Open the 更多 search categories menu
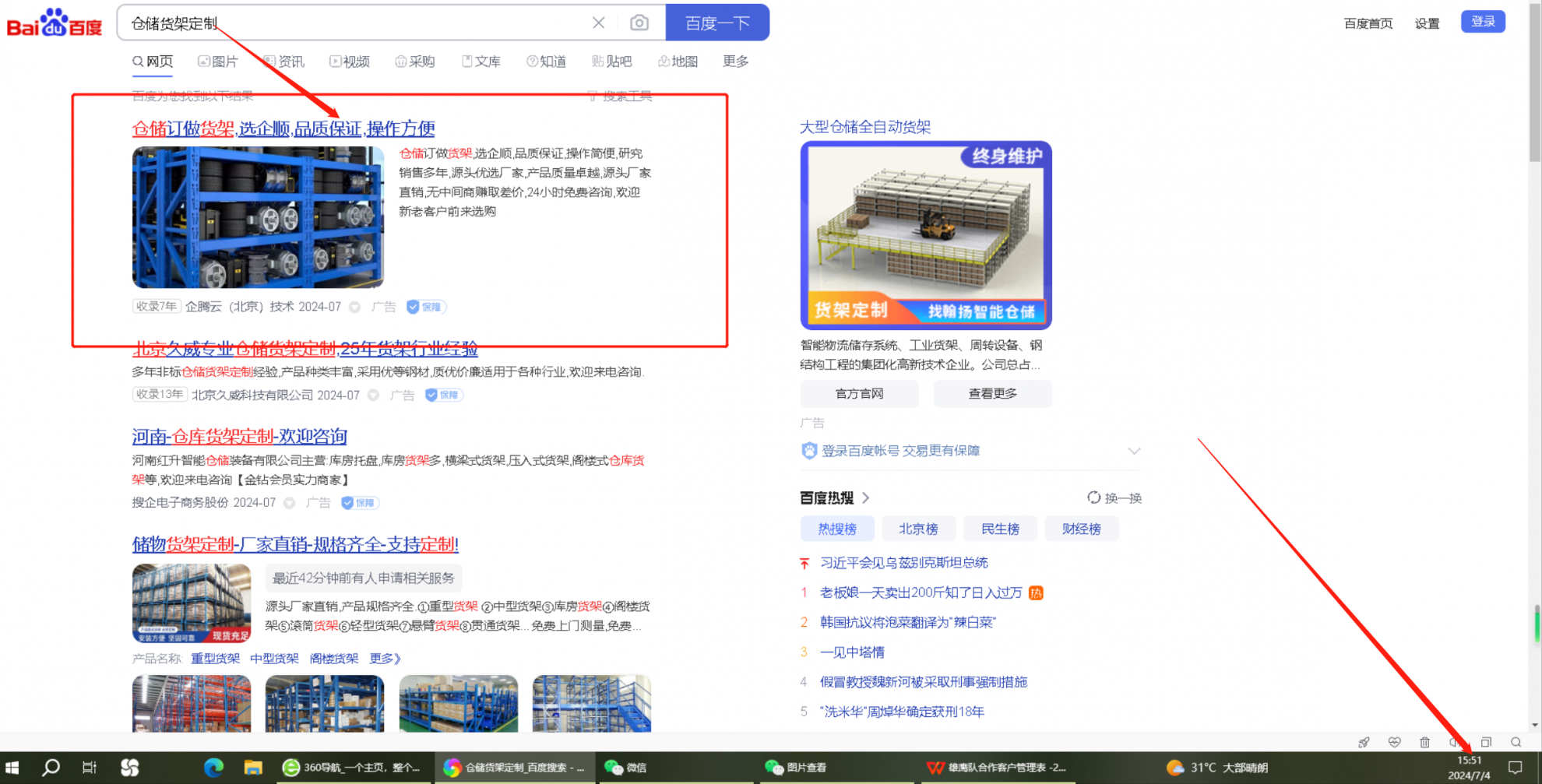The image size is (1542, 784). click(x=735, y=61)
